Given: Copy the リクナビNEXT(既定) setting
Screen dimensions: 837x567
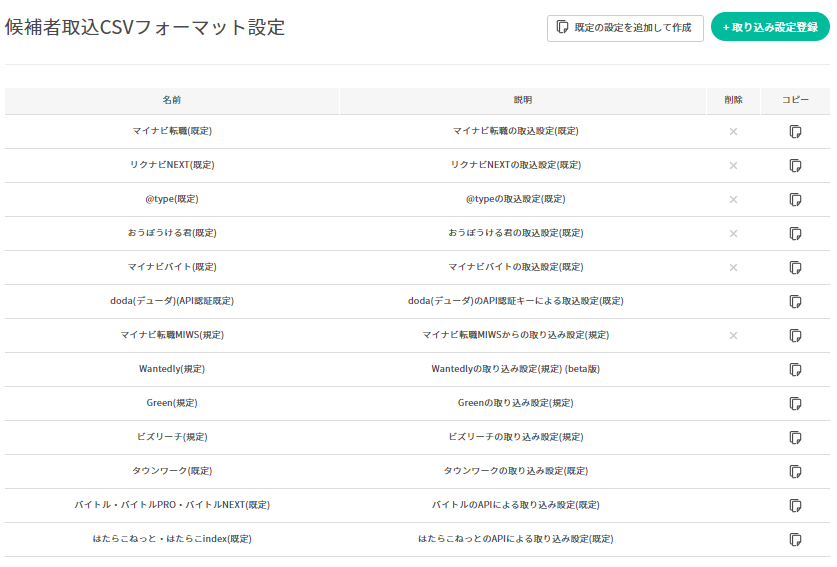Looking at the screenshot, I should point(795,166).
